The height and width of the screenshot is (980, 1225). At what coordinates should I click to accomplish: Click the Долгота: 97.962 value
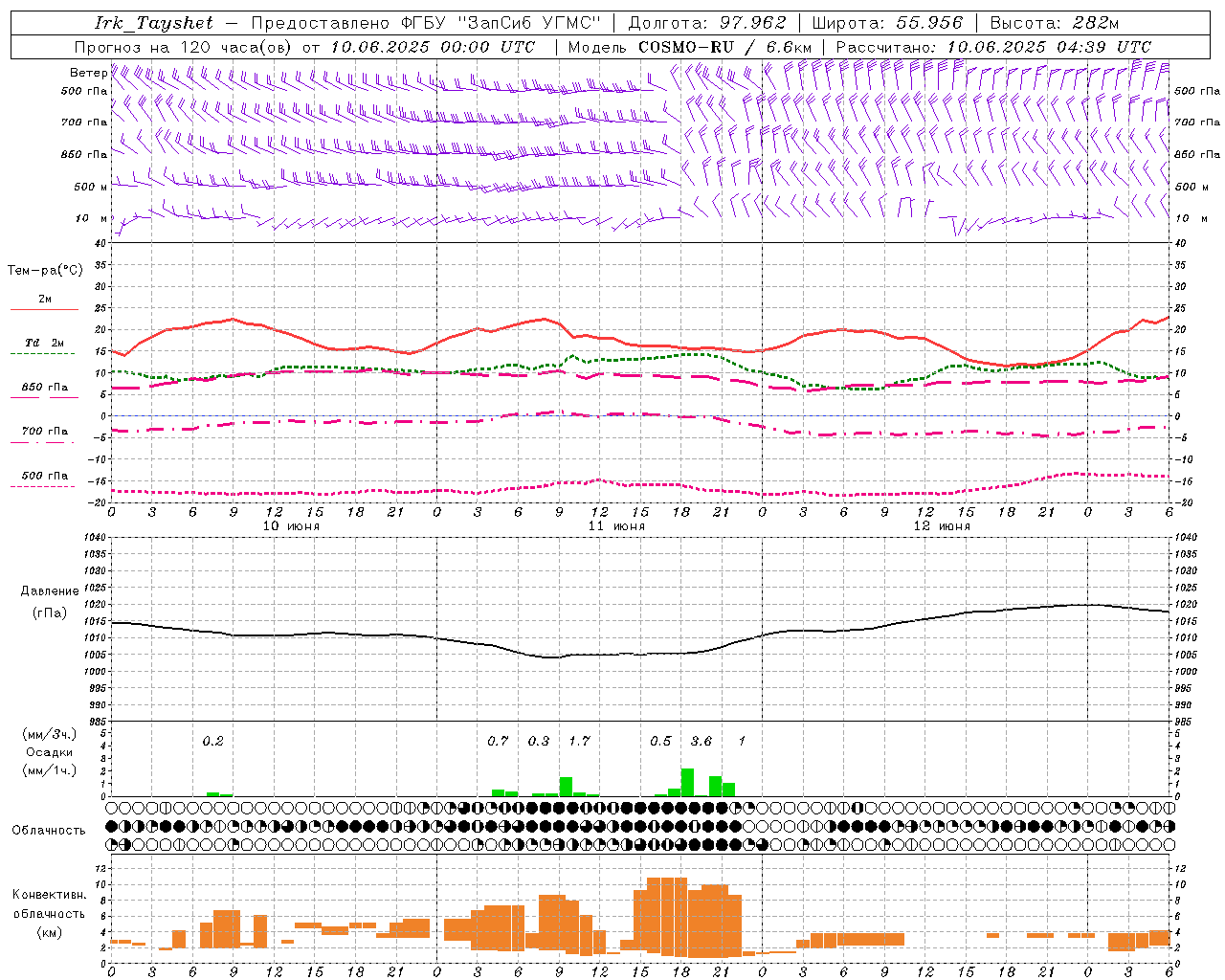[707, 23]
